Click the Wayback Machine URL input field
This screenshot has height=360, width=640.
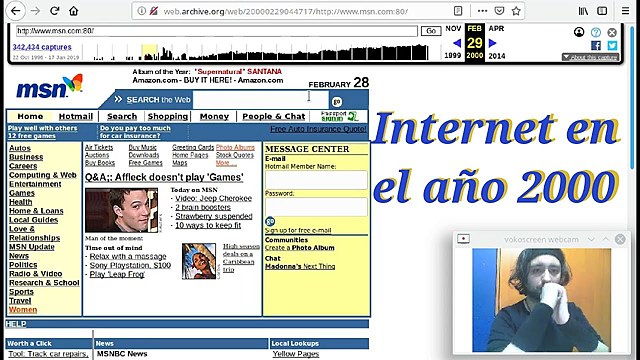point(217,31)
